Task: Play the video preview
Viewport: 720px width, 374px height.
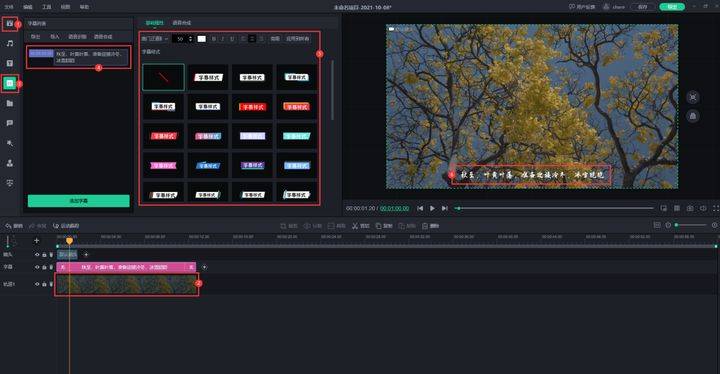Action: [432, 208]
